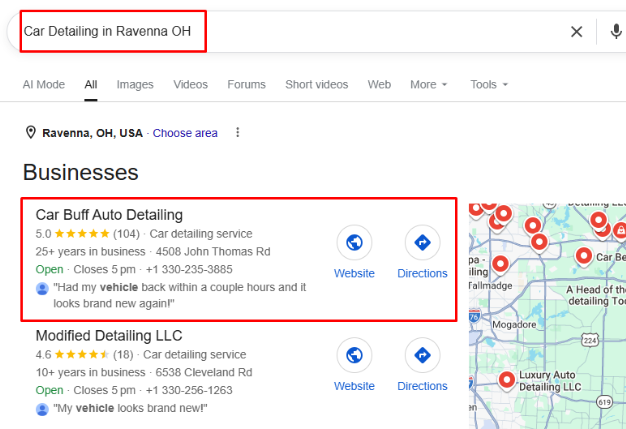Viewport: 626px width, 429px height.
Task: Click the location pin icon beside Ravenna, OH, USA
Action: (x=31, y=132)
